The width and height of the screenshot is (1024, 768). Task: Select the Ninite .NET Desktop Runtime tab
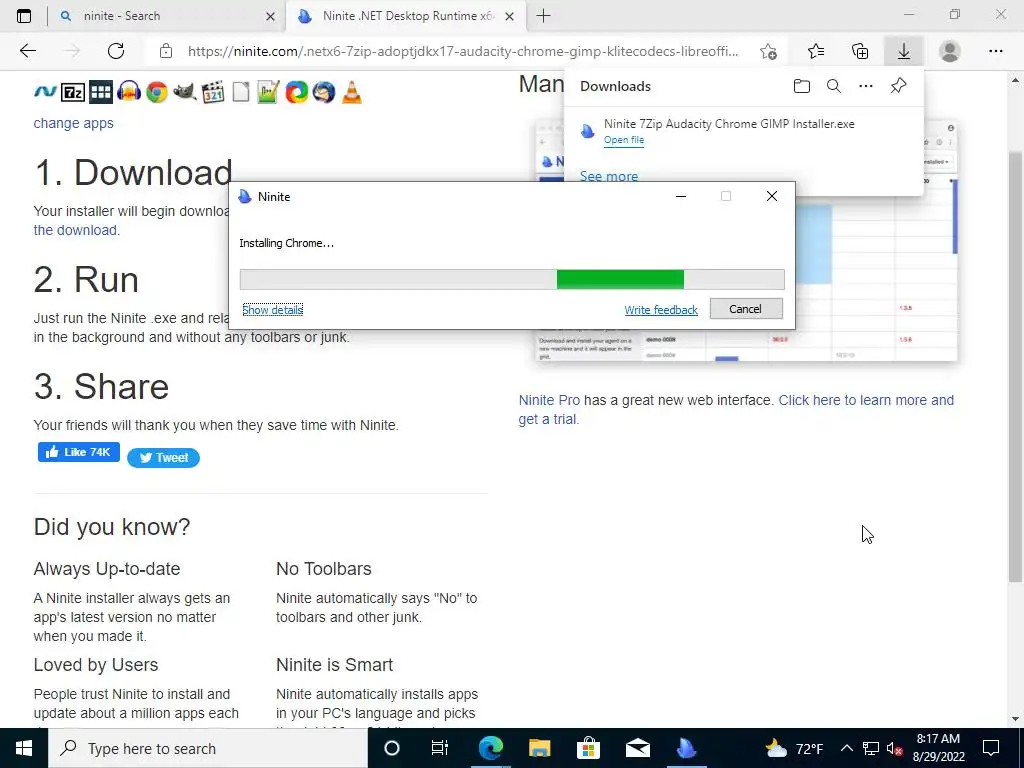405,16
